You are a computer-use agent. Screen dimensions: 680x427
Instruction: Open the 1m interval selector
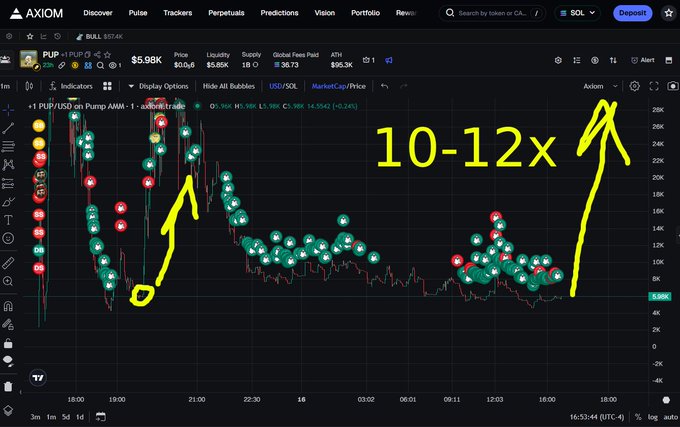5,86
